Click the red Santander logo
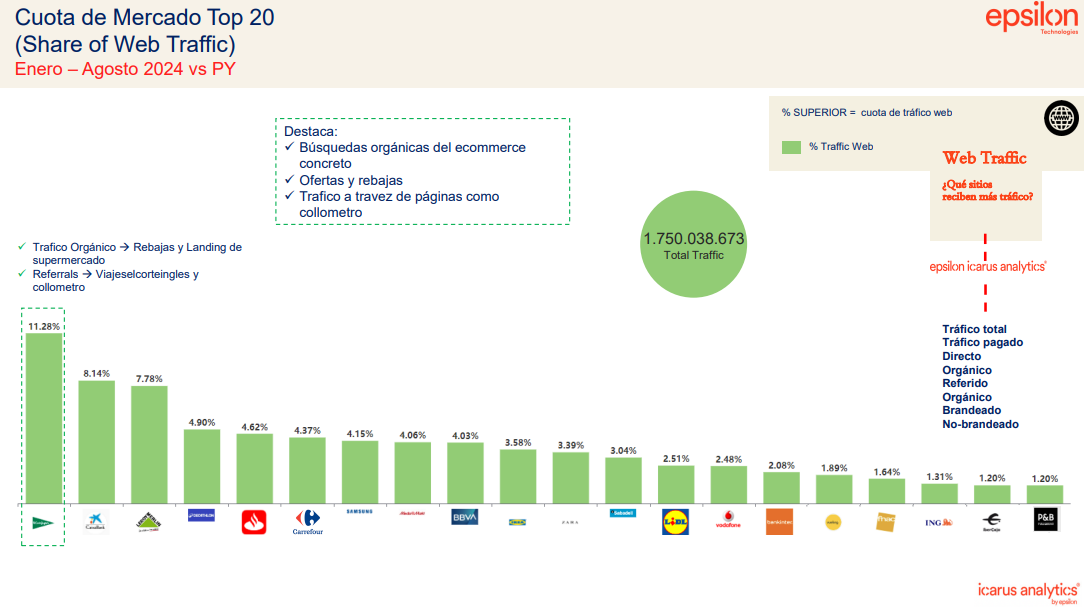 pos(254,522)
